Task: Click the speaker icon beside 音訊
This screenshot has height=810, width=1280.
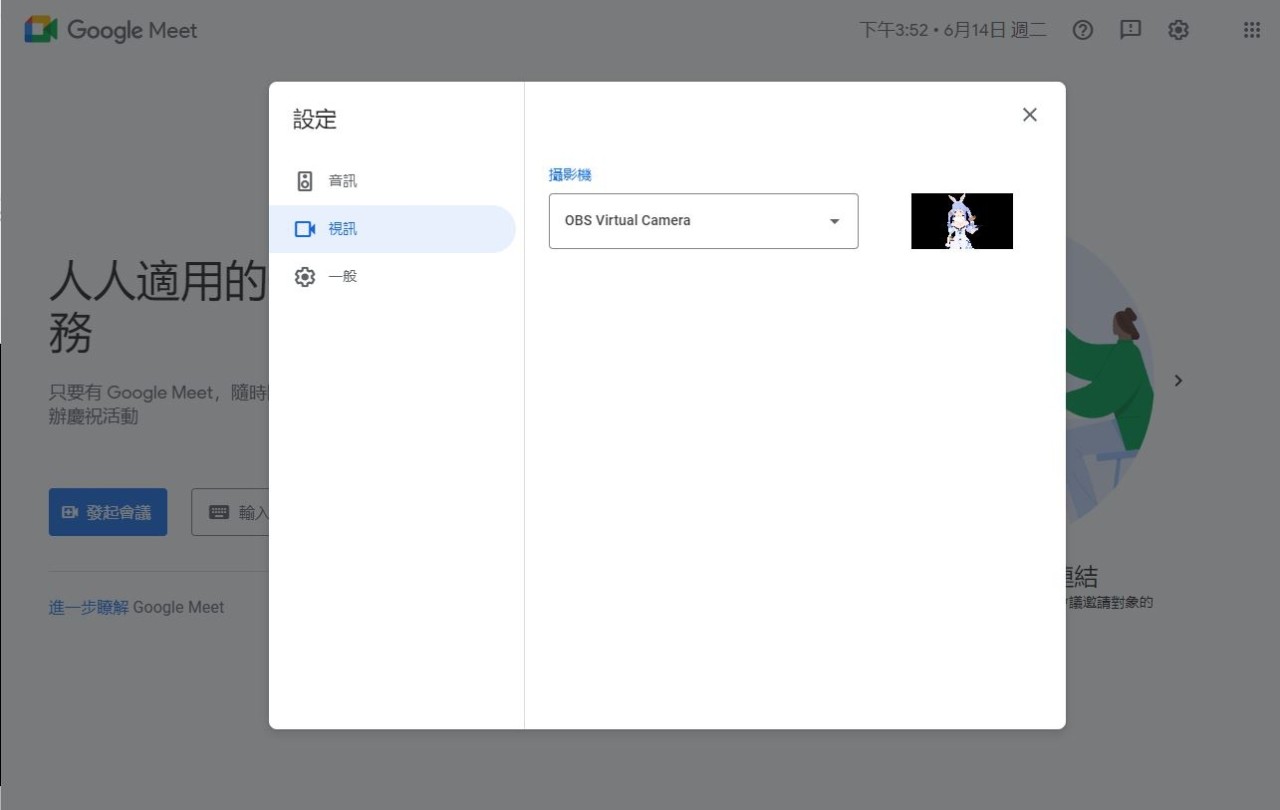Action: coord(305,181)
